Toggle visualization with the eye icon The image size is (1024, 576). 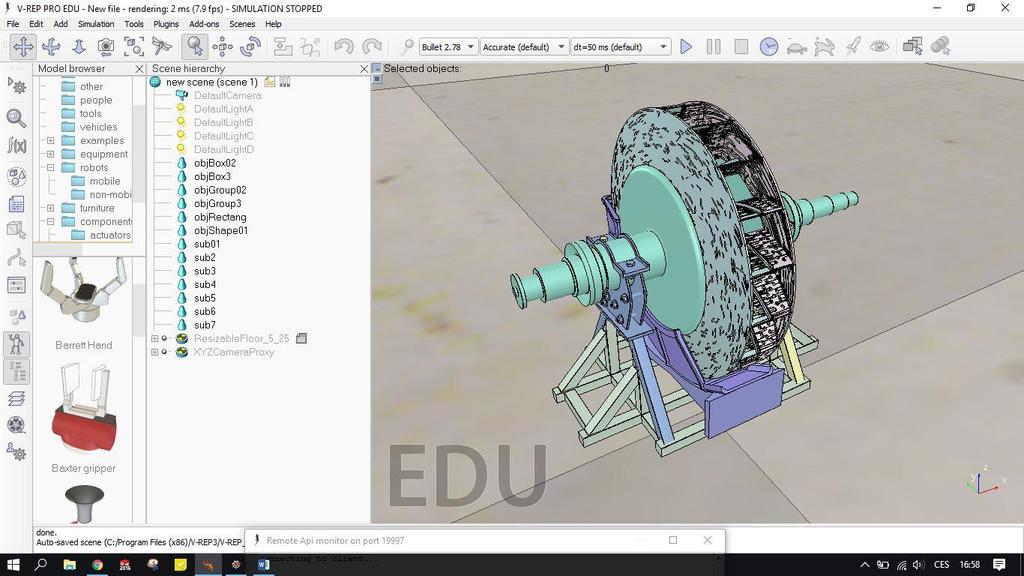point(880,46)
